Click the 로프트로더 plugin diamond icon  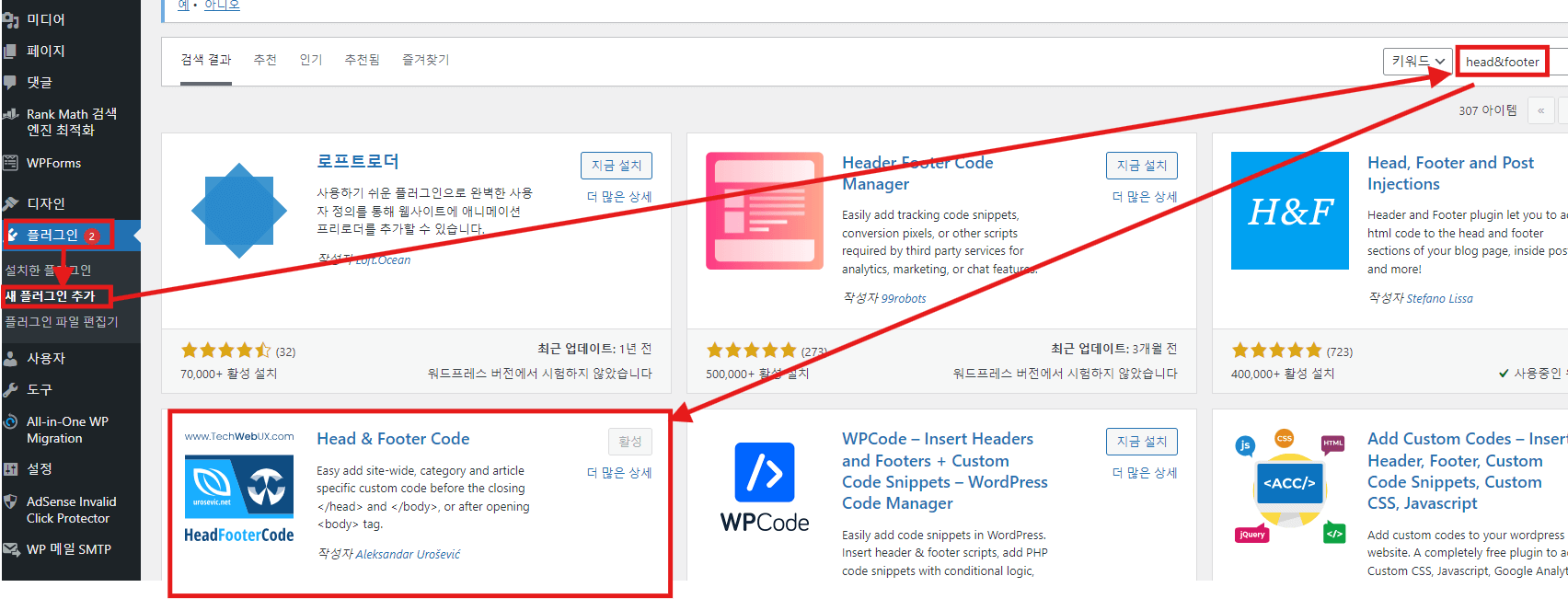click(239, 211)
